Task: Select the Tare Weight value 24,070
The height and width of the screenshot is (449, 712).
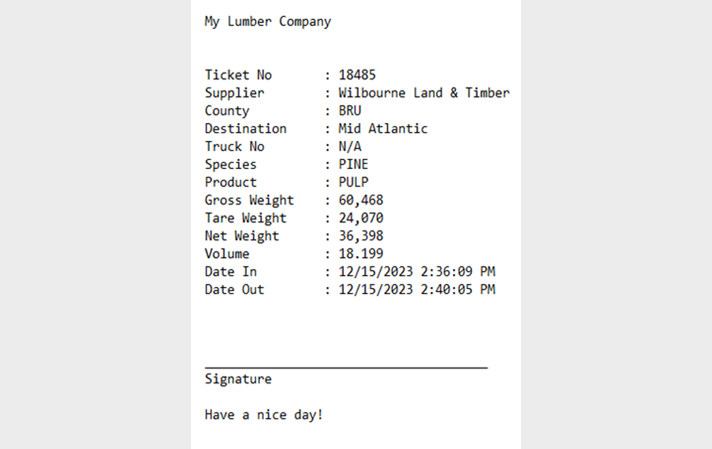Action: click(x=361, y=218)
